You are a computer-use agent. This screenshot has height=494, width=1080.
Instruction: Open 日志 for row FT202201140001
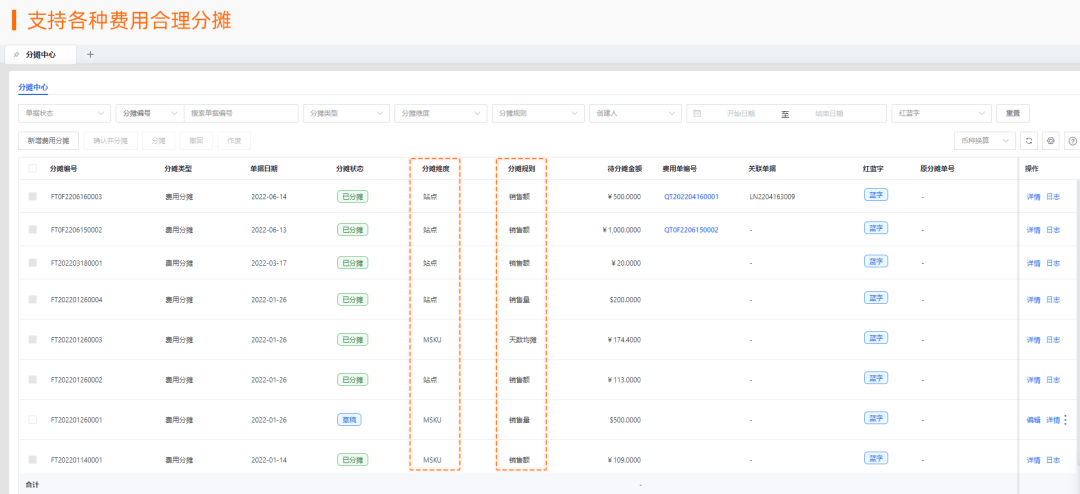(1053, 460)
